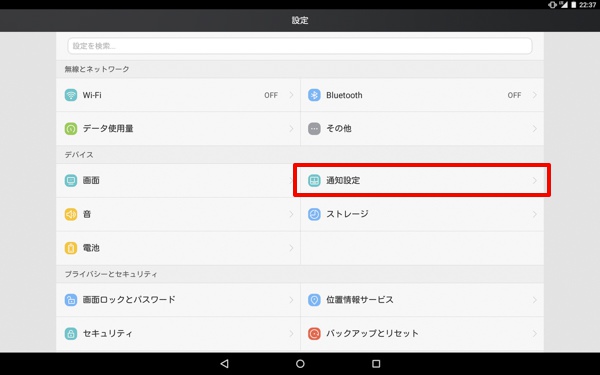Open the その他 row chevron
This screenshot has width=600, height=375.
pyautogui.click(x=535, y=129)
